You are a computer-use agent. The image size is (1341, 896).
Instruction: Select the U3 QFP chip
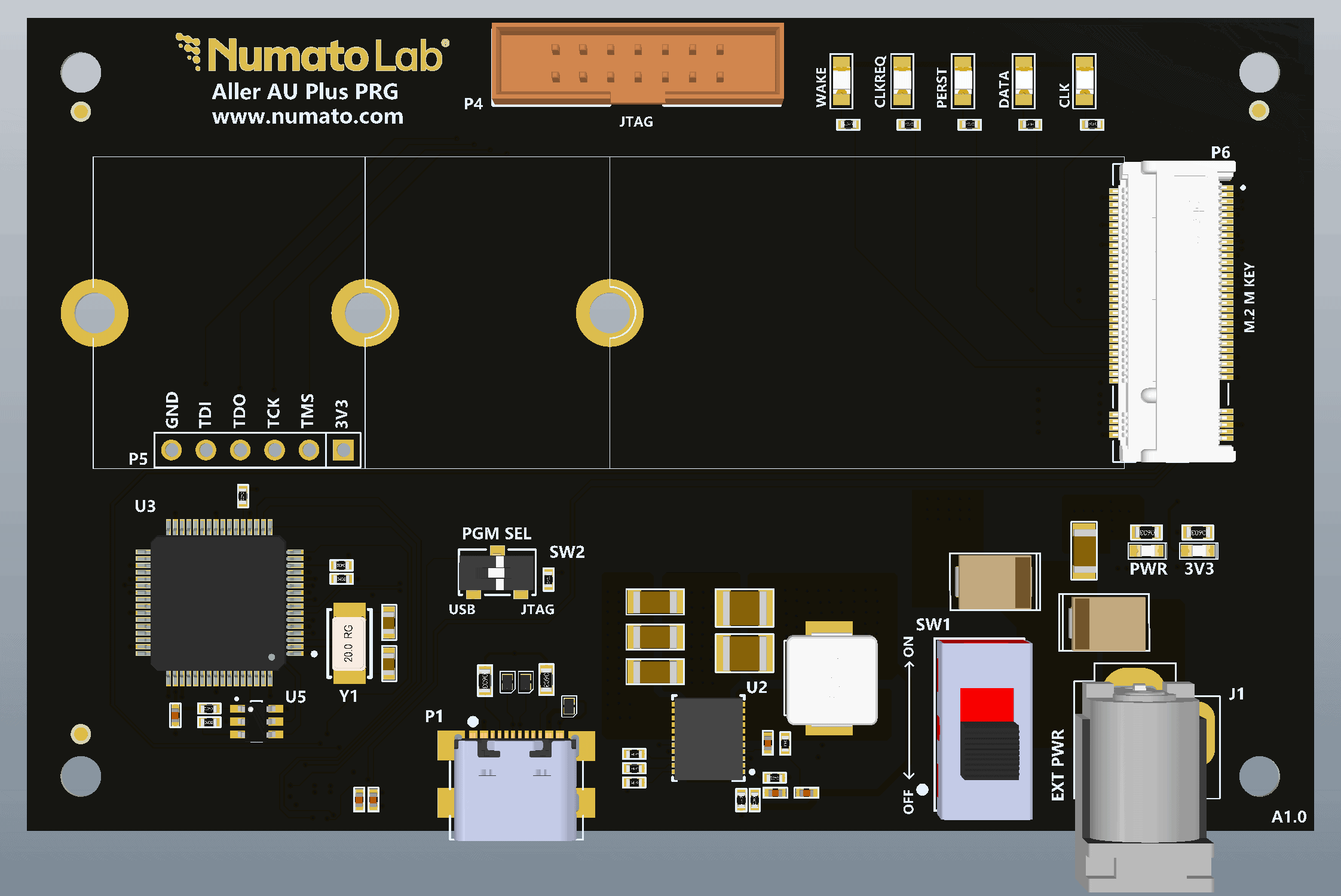pyautogui.click(x=218, y=603)
